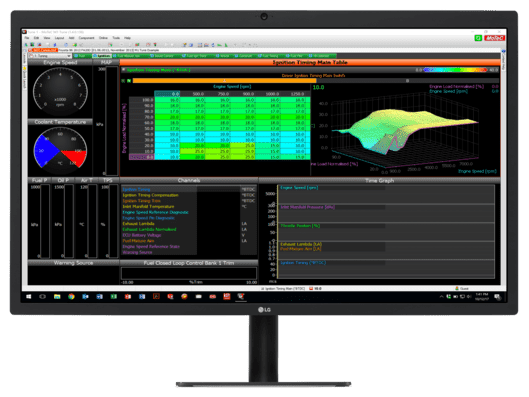Open the Word icon in the taskbar

pyautogui.click(x=100, y=296)
